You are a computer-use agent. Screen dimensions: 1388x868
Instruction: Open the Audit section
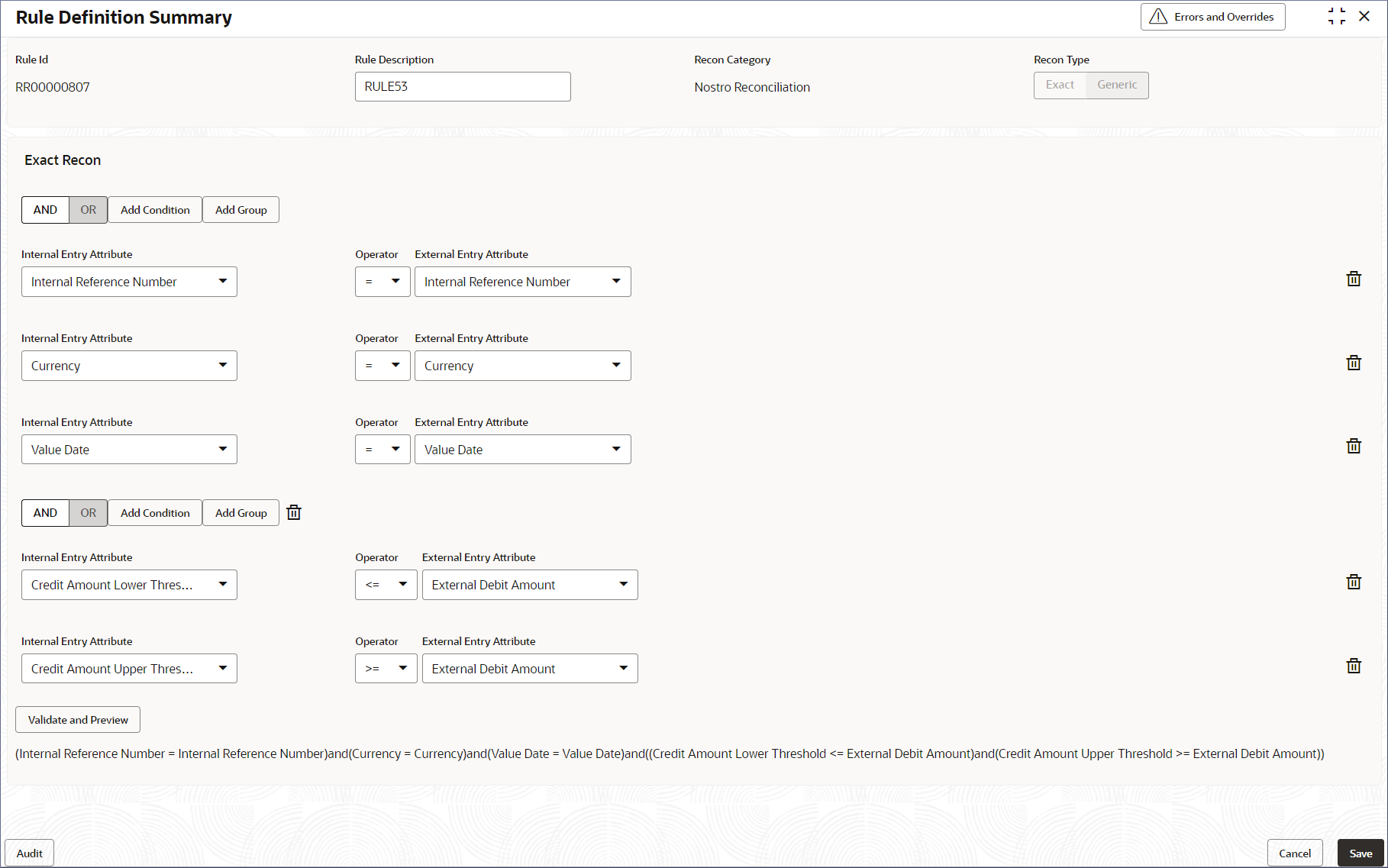click(x=30, y=853)
